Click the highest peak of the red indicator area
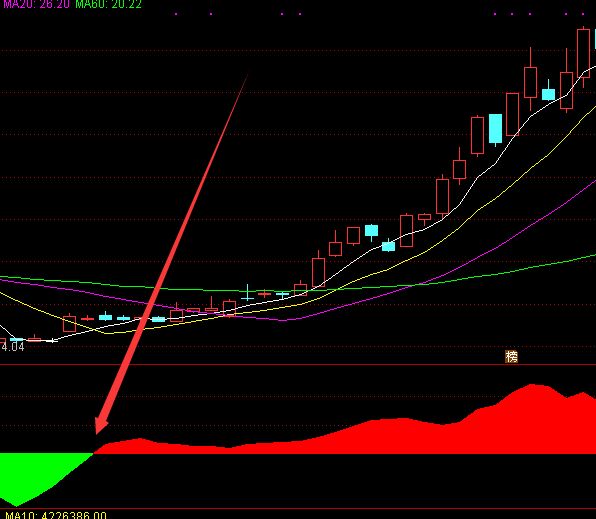596x519 pixels. click(531, 385)
